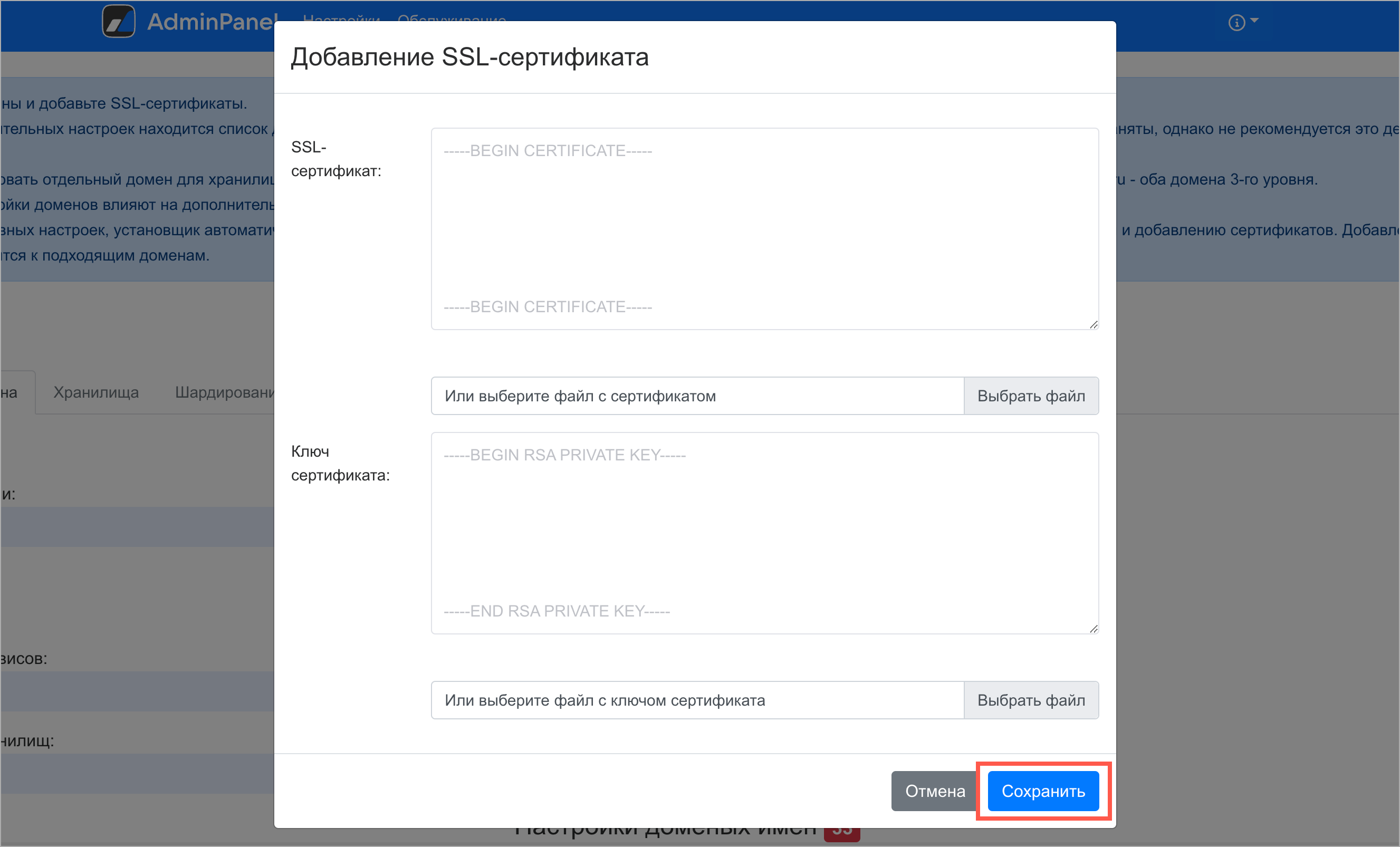Screen dimensions: 1400x847
Task: Click the 'Или выберите файл с ключом сертификата' field
Action: pos(697,700)
